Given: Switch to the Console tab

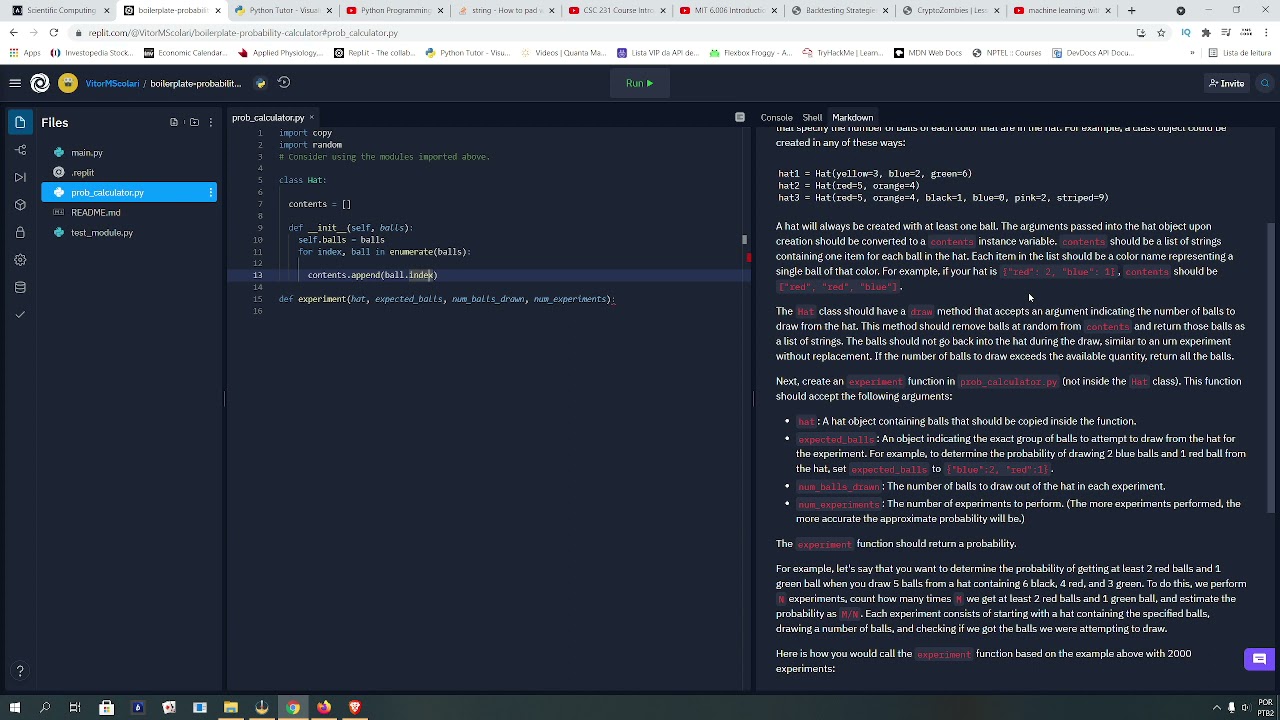Looking at the screenshot, I should [x=776, y=118].
